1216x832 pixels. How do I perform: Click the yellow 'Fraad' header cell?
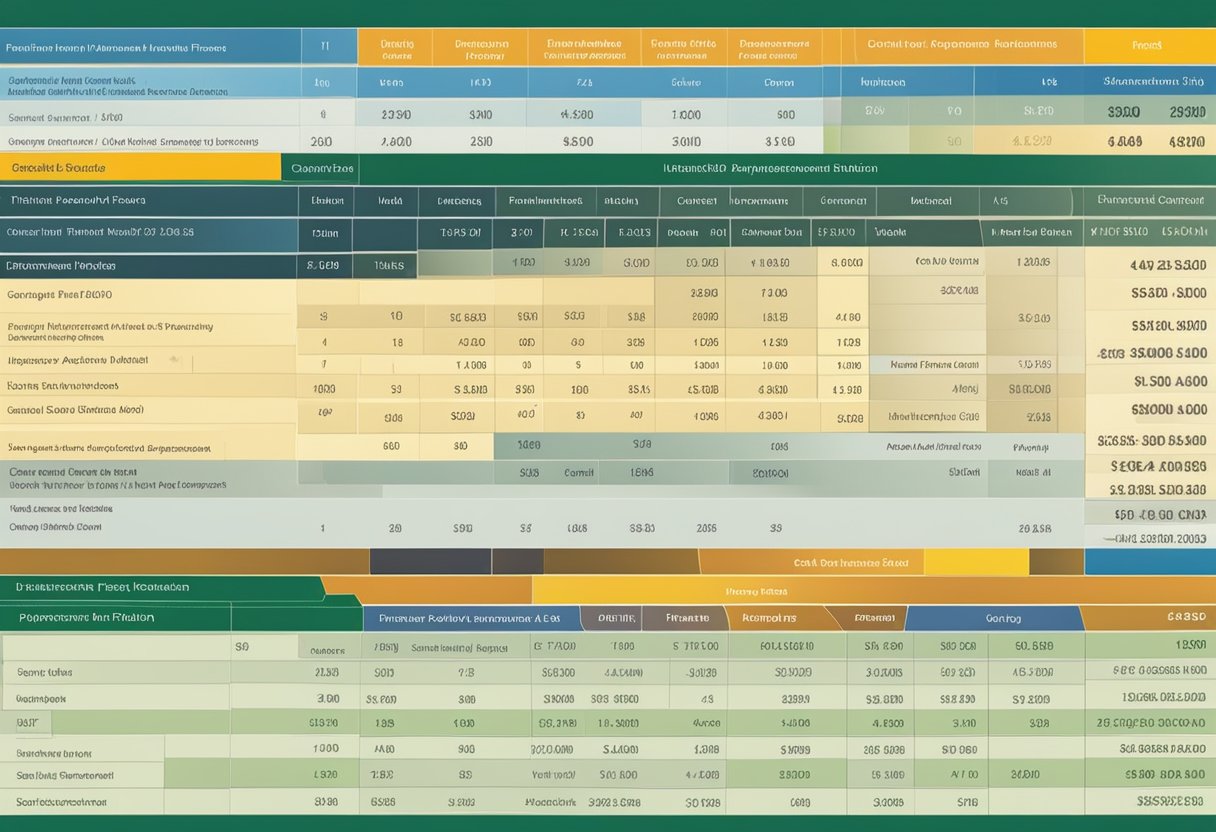(1148, 46)
